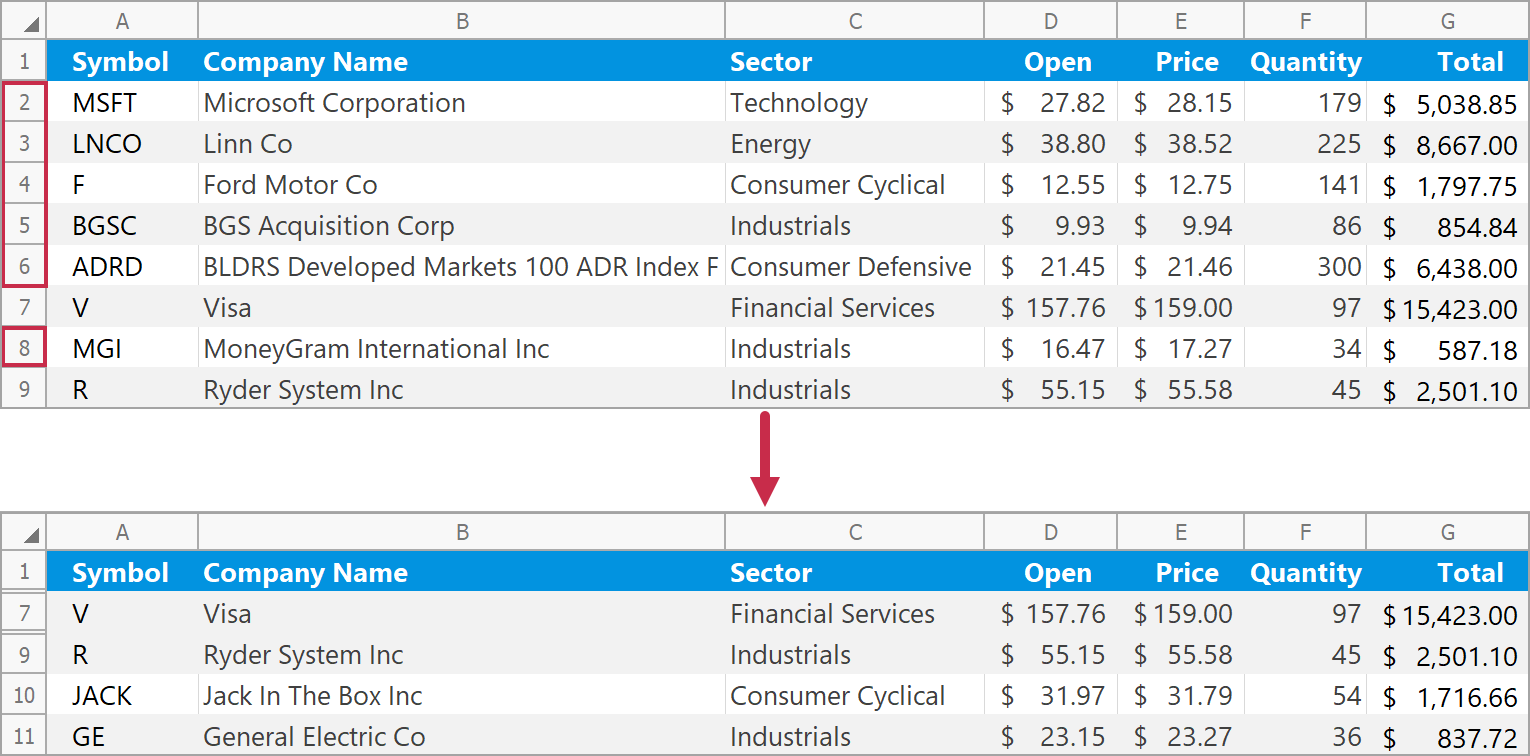The width and height of the screenshot is (1530, 756).
Task: Click the hidden rows divider above row 9
Action: pyautogui.click(x=25, y=634)
